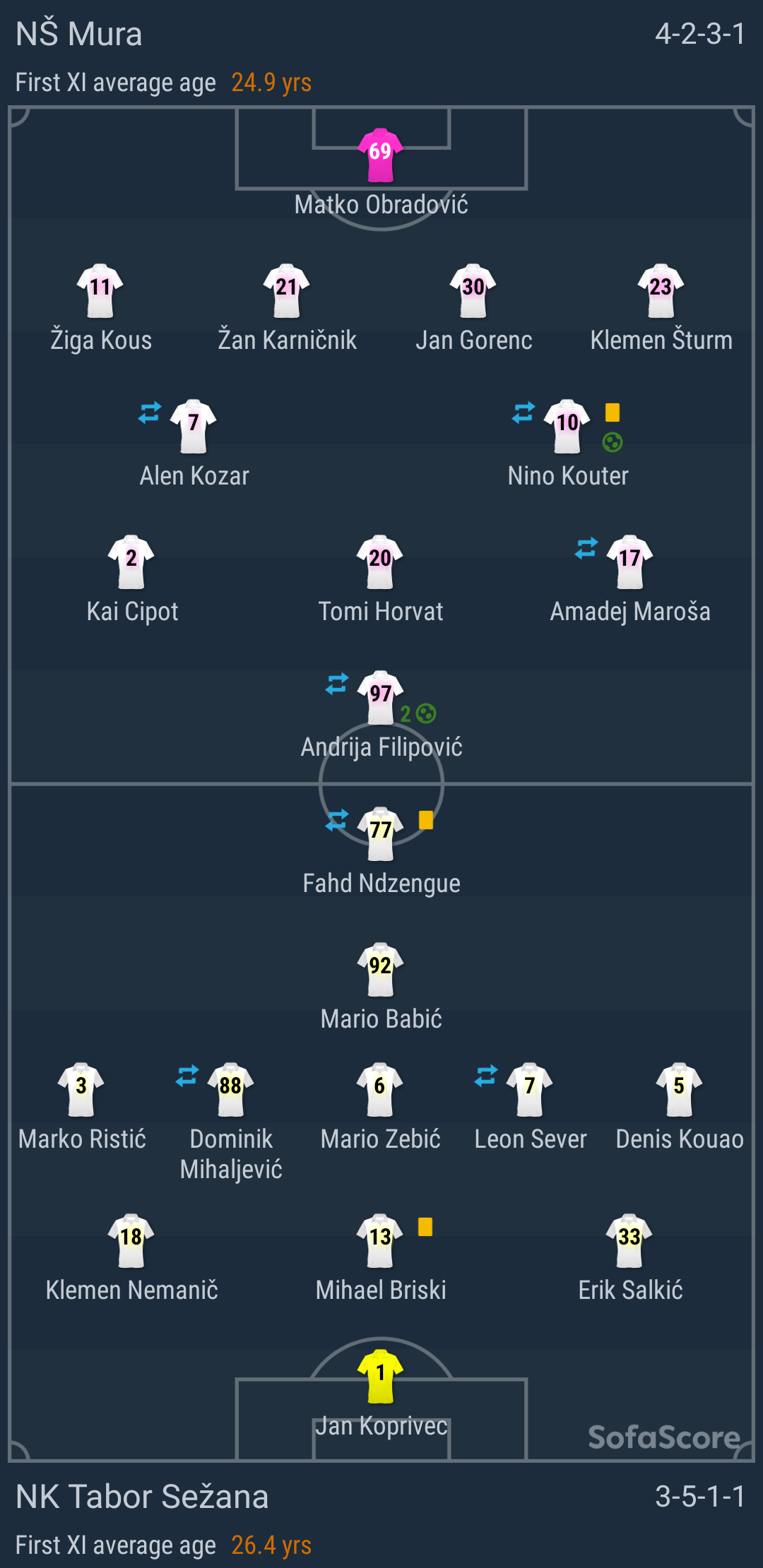The width and height of the screenshot is (763, 1568).
Task: Click the SofaScore watermark logo
Action: pyautogui.click(x=664, y=1437)
